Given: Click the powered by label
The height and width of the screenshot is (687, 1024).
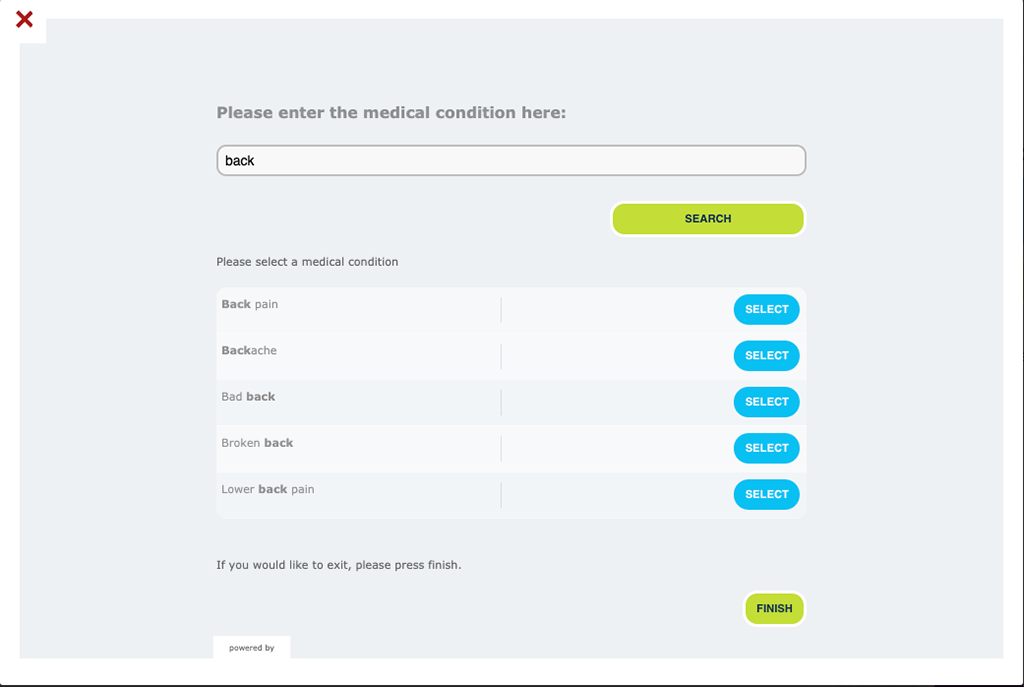Looking at the screenshot, I should pos(251,648).
